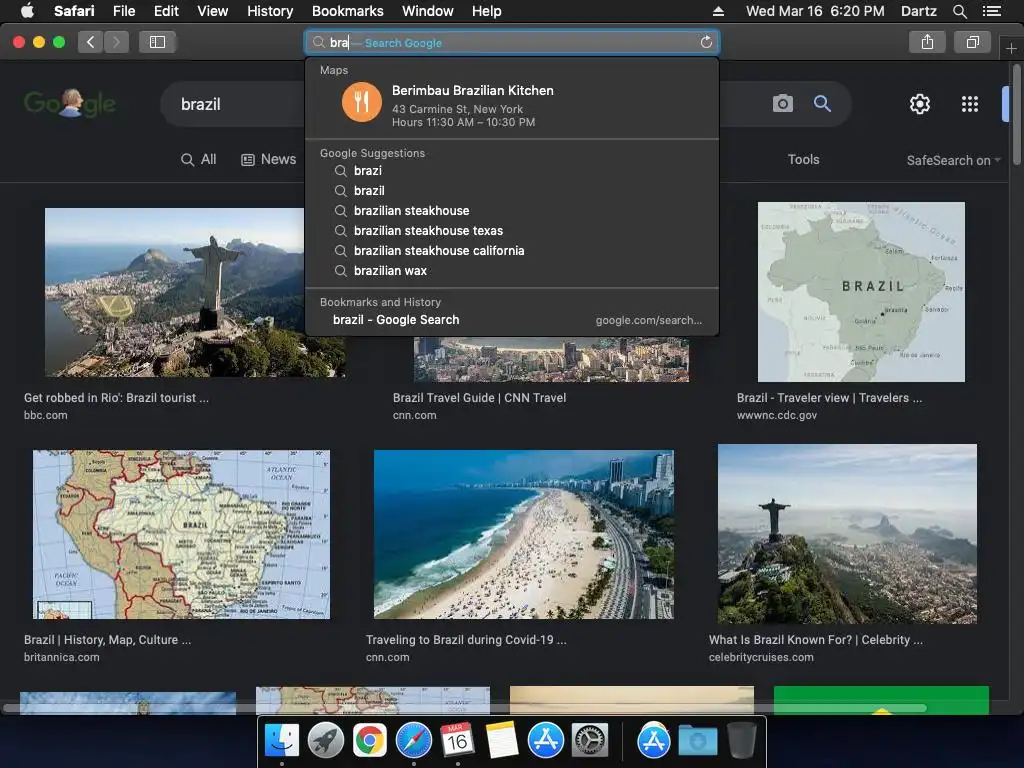Open the Dartz user menu
The height and width of the screenshot is (768, 1024).
click(x=918, y=11)
